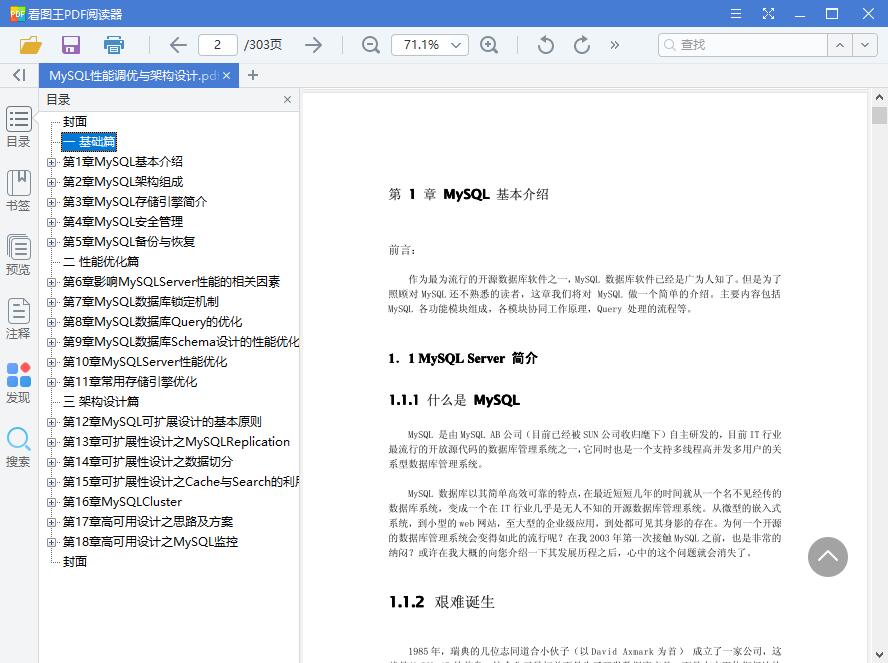Expand the 第16章MySQLCluster tree node
The width and height of the screenshot is (888, 663).
pos(52,502)
